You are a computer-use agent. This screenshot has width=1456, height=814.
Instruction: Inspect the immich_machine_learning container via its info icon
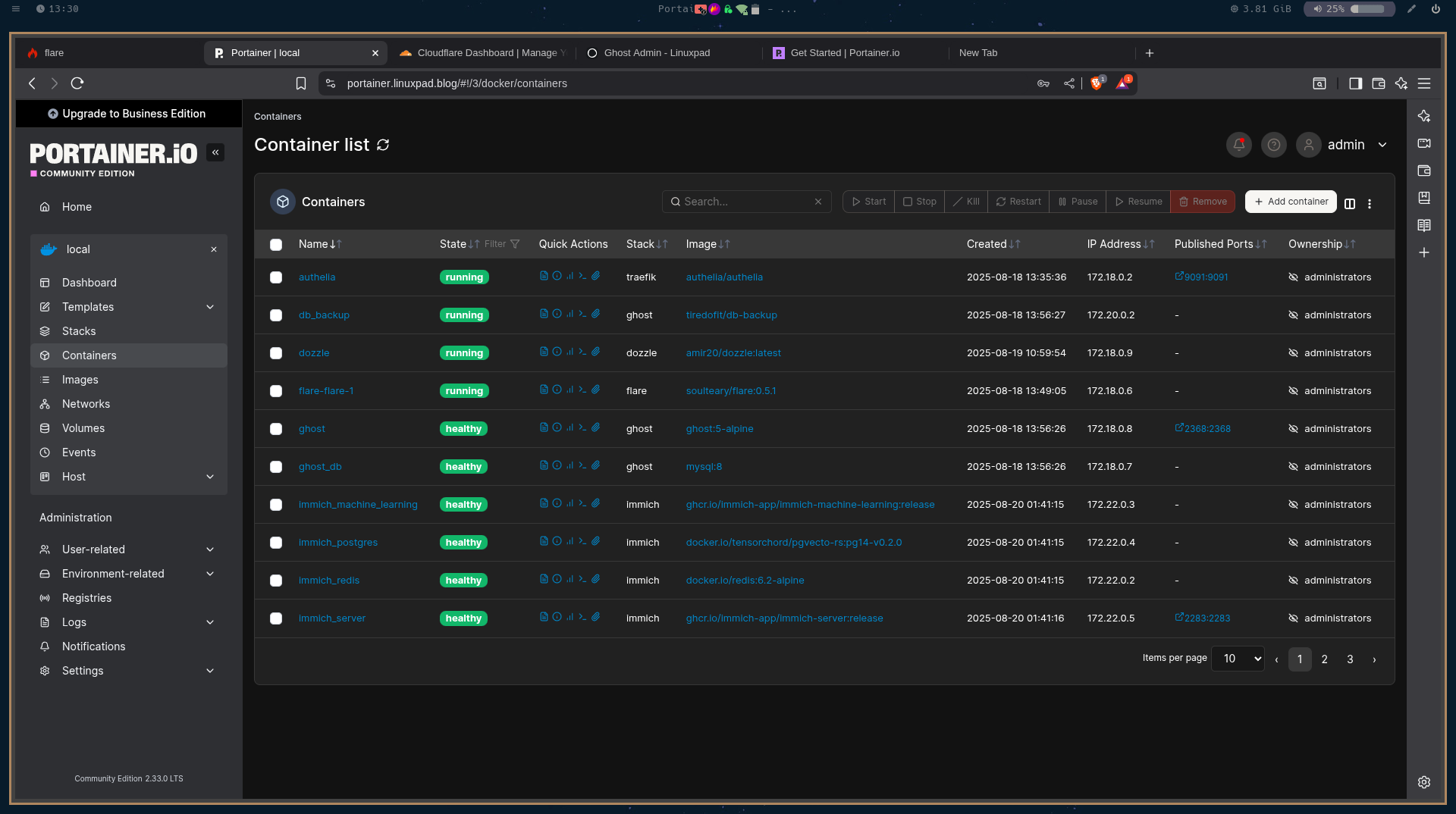click(557, 503)
